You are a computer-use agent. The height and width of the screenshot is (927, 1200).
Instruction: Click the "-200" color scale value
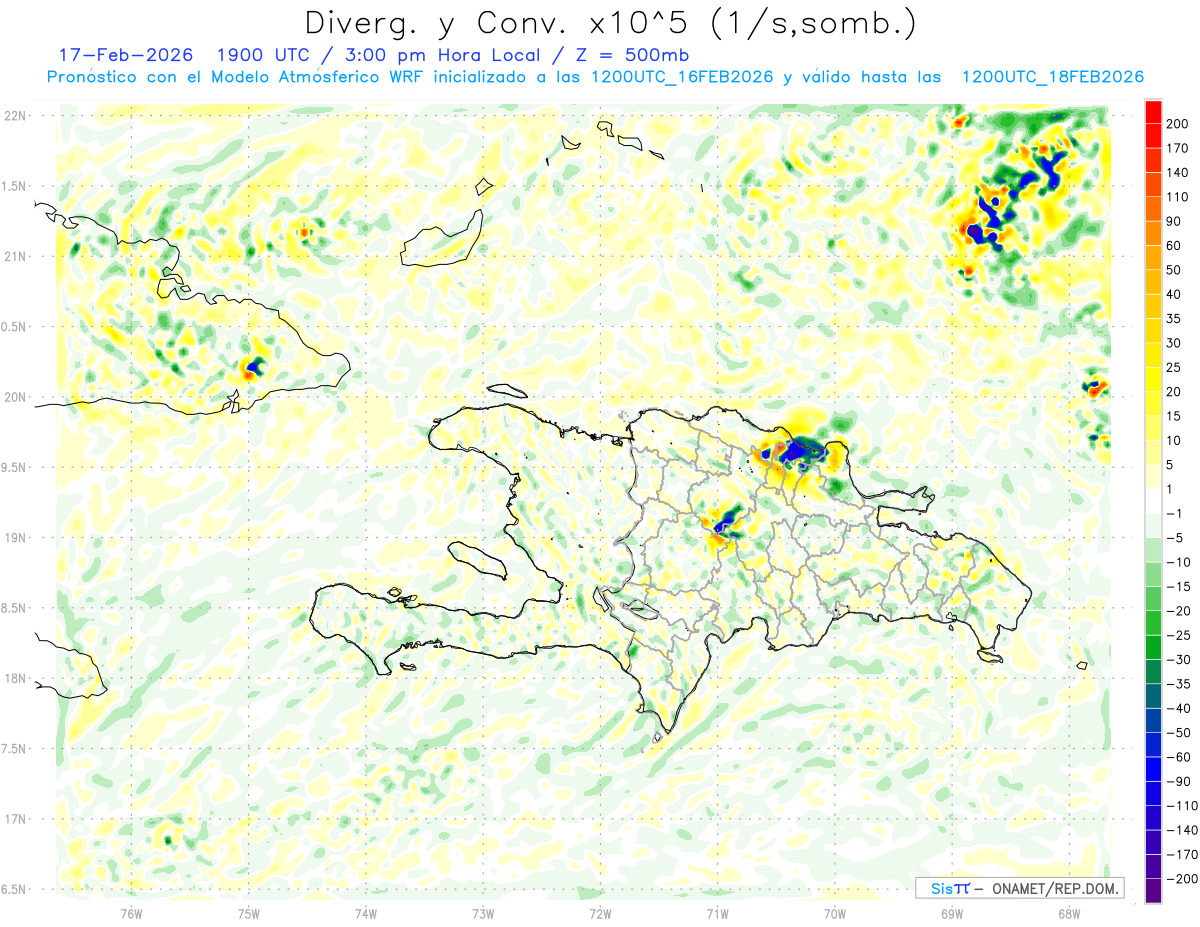point(1182,878)
